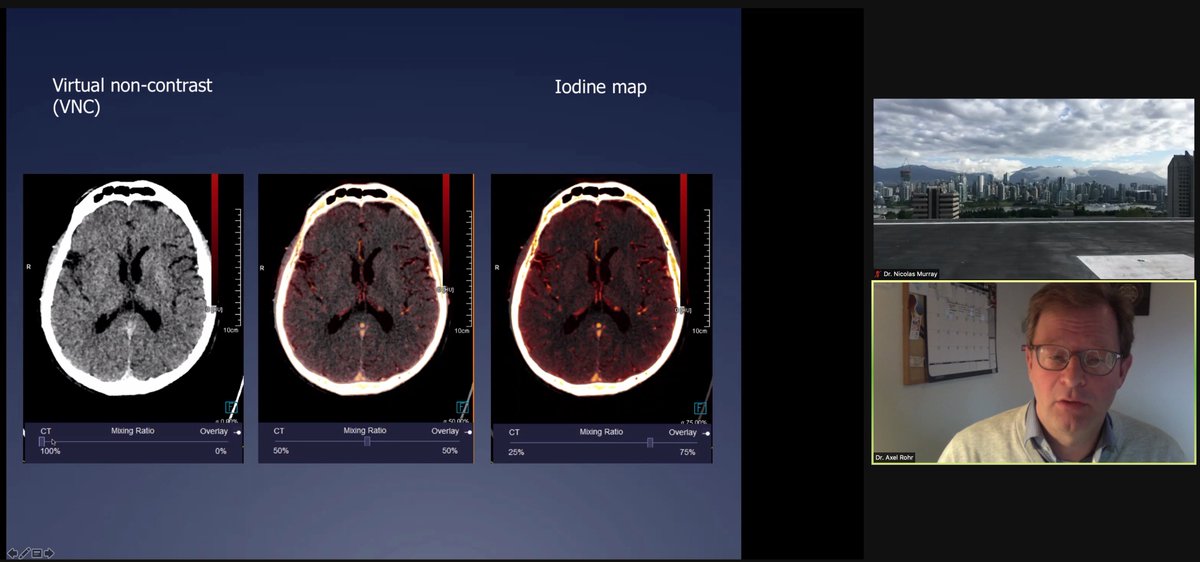Click orientation box icon on middle overlay image
Image resolution: width=1200 pixels, height=562 pixels.
pyautogui.click(x=462, y=407)
